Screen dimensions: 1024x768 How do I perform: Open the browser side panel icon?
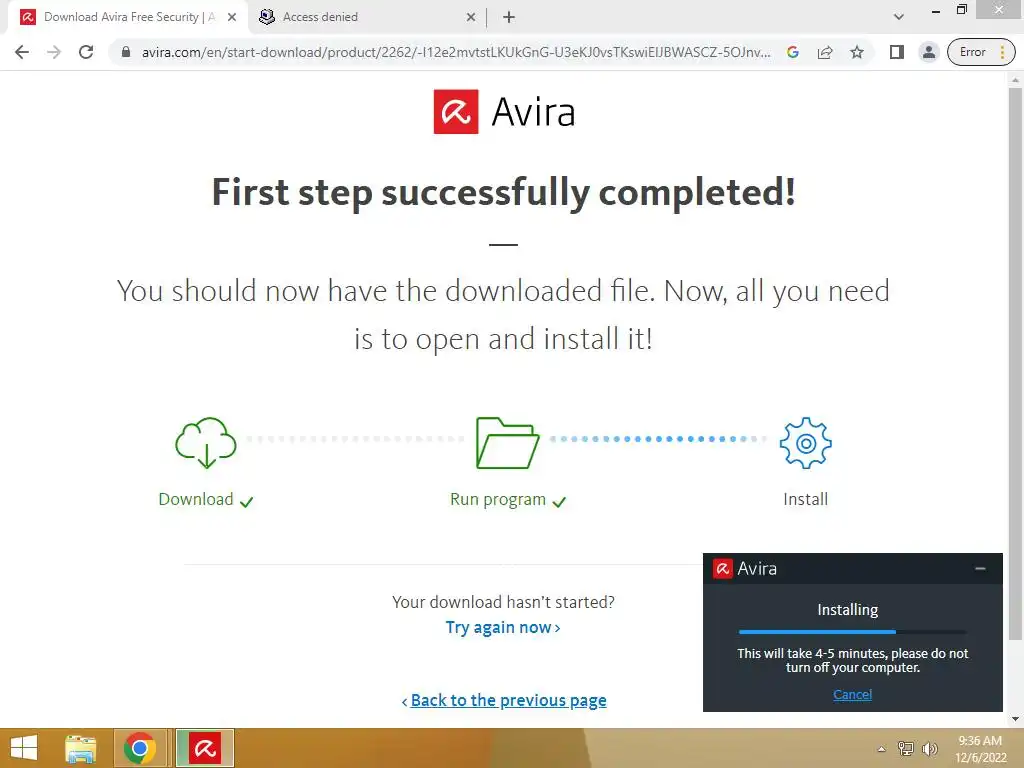(x=897, y=52)
